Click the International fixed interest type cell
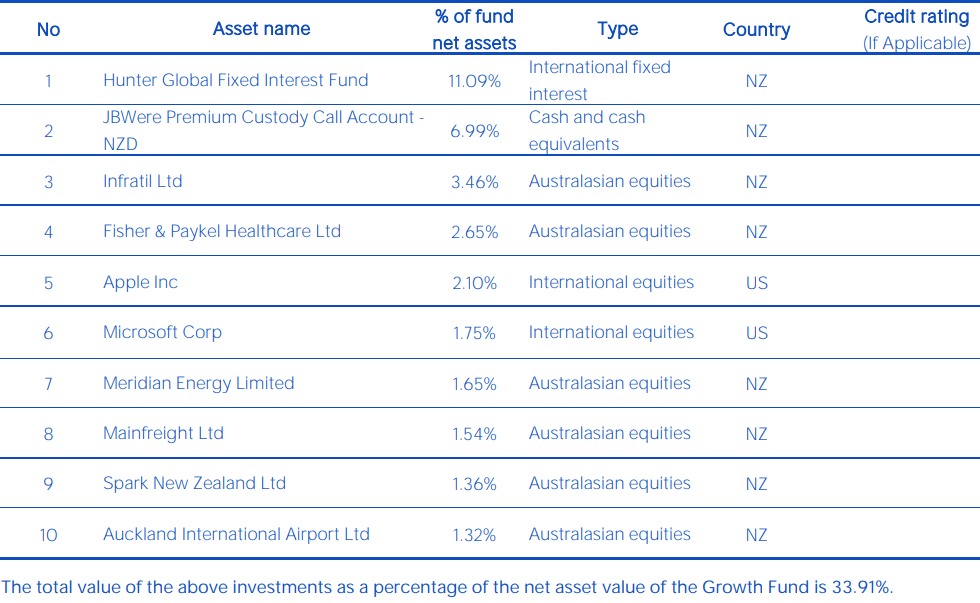The width and height of the screenshot is (980, 603). 599,81
